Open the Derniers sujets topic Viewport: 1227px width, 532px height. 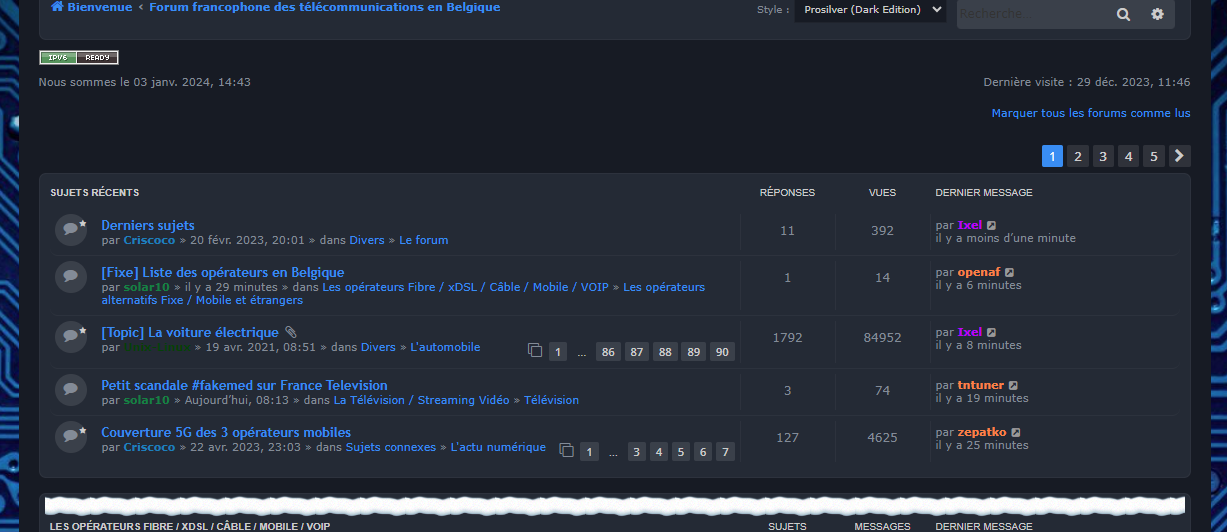click(x=148, y=225)
